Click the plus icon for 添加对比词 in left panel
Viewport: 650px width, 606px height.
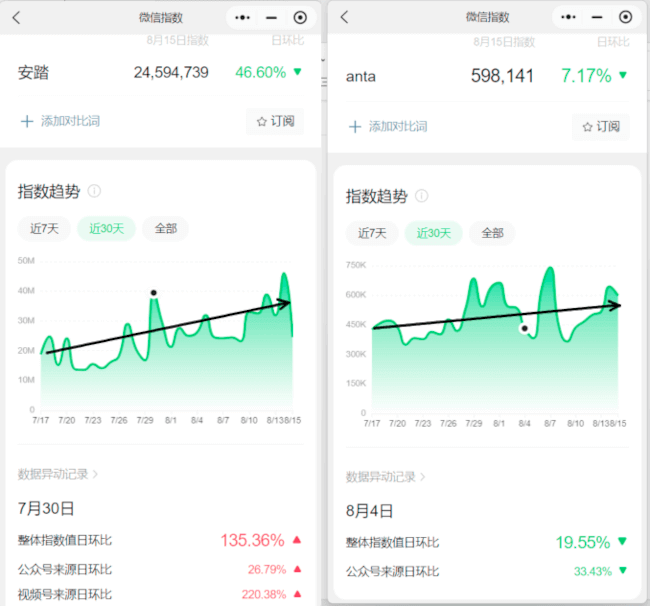(x=27, y=121)
